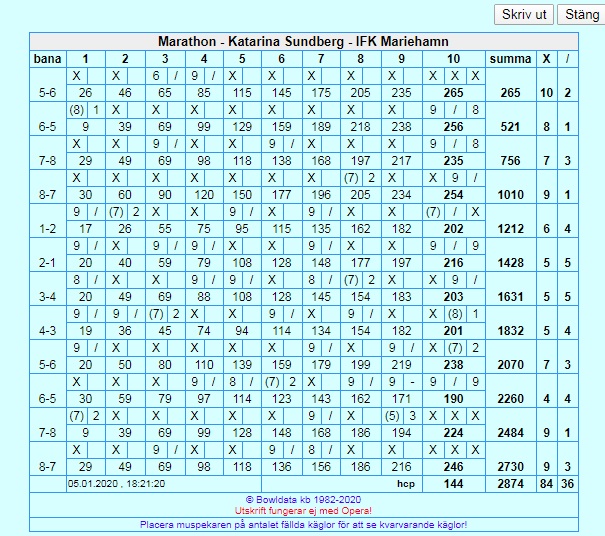Click cumulative sum 2070

tap(510, 364)
